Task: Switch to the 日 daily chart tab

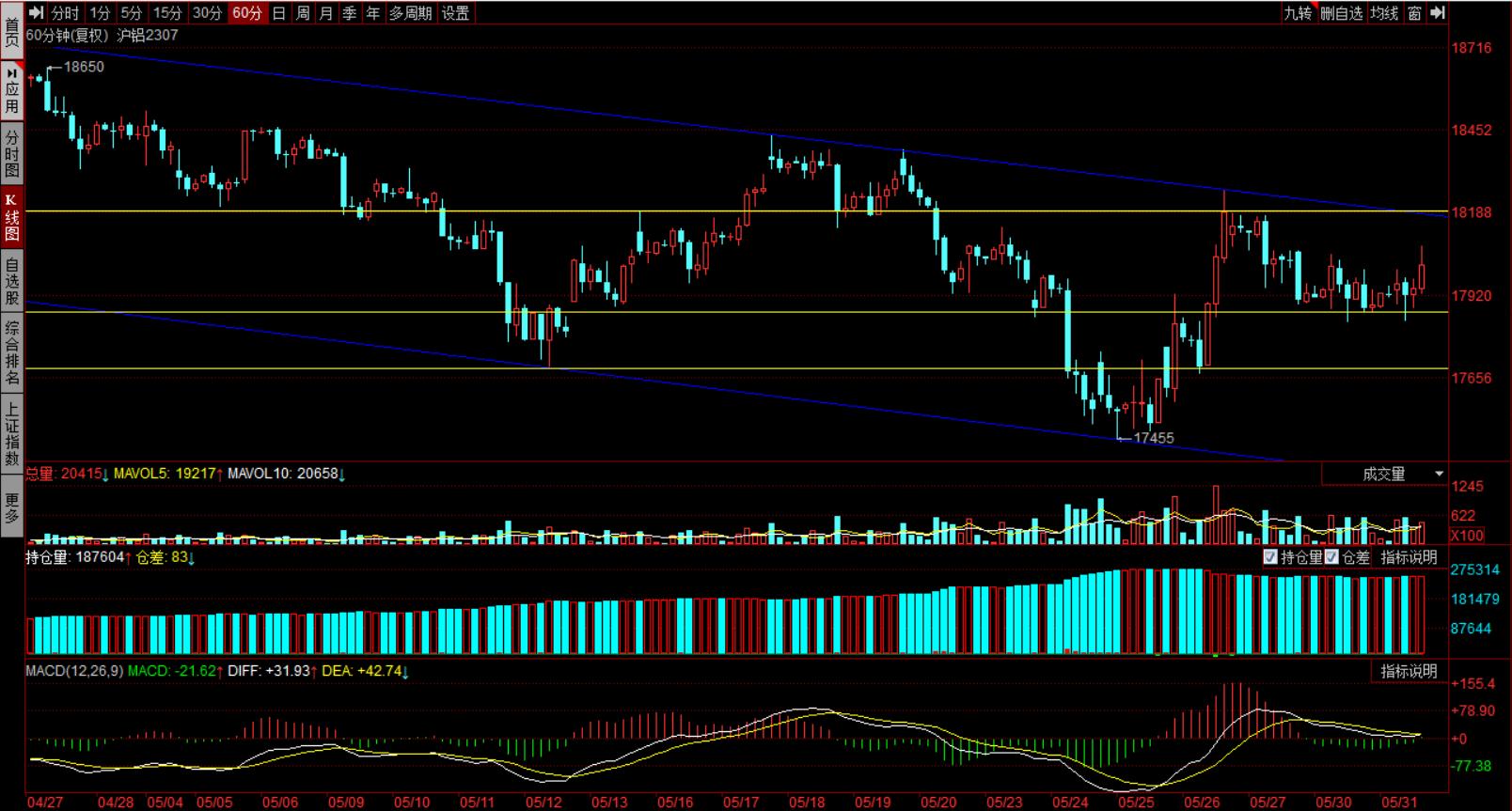Action: pos(279,13)
